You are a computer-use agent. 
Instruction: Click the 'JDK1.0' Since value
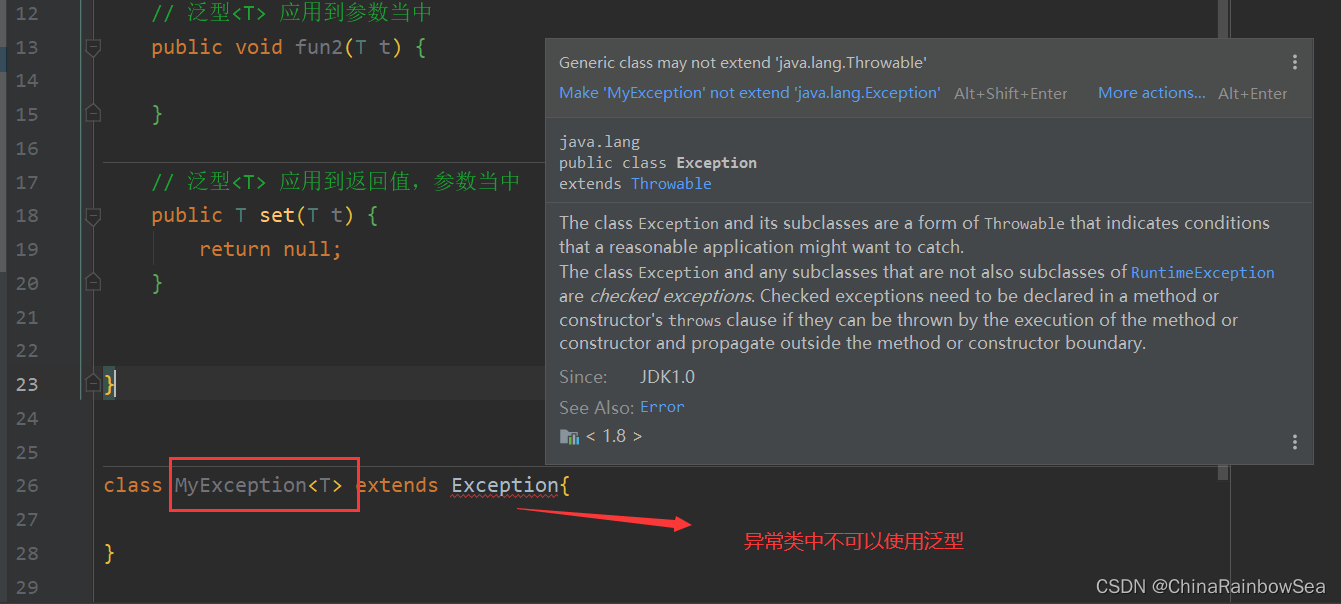[x=667, y=377]
